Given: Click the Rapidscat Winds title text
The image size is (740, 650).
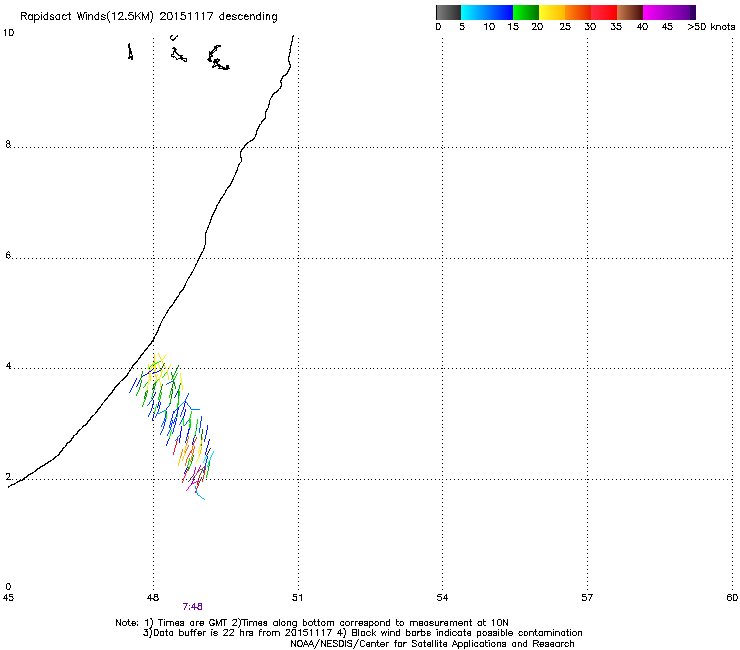Looking at the screenshot, I should (x=149, y=16).
